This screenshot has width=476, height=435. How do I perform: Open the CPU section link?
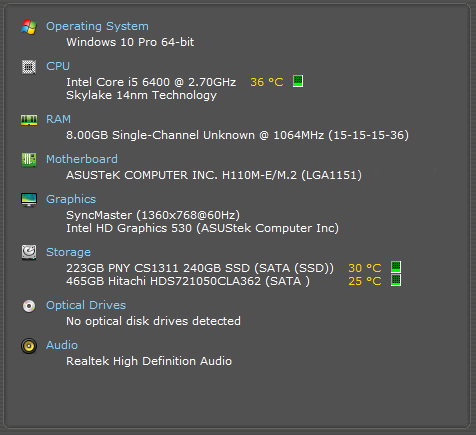click(x=58, y=66)
